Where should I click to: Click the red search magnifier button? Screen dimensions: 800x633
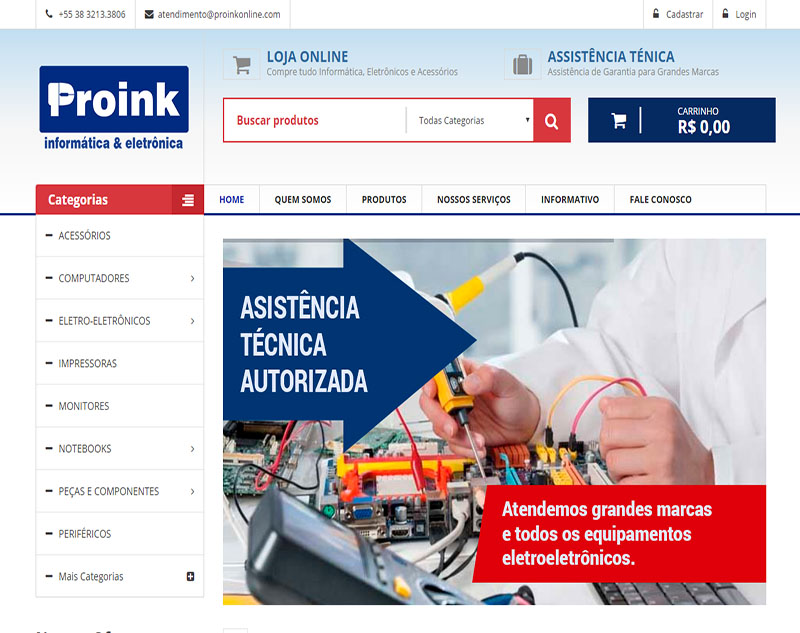point(552,120)
